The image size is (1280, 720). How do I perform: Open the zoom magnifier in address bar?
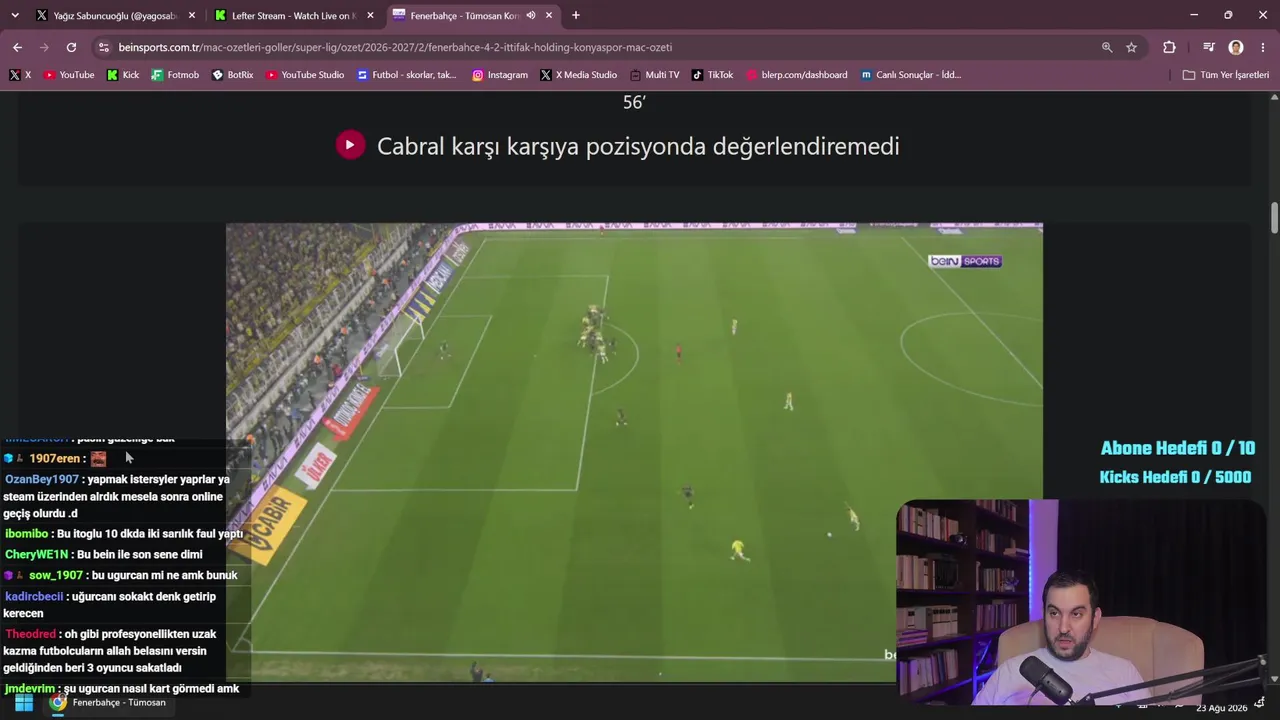[x=1107, y=47]
